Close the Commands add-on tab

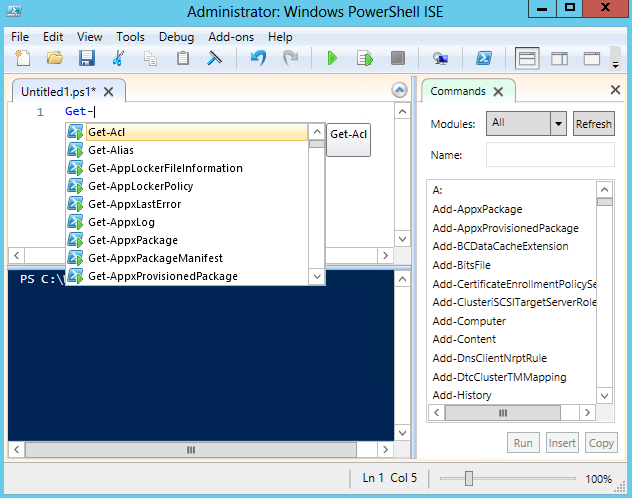(498, 91)
